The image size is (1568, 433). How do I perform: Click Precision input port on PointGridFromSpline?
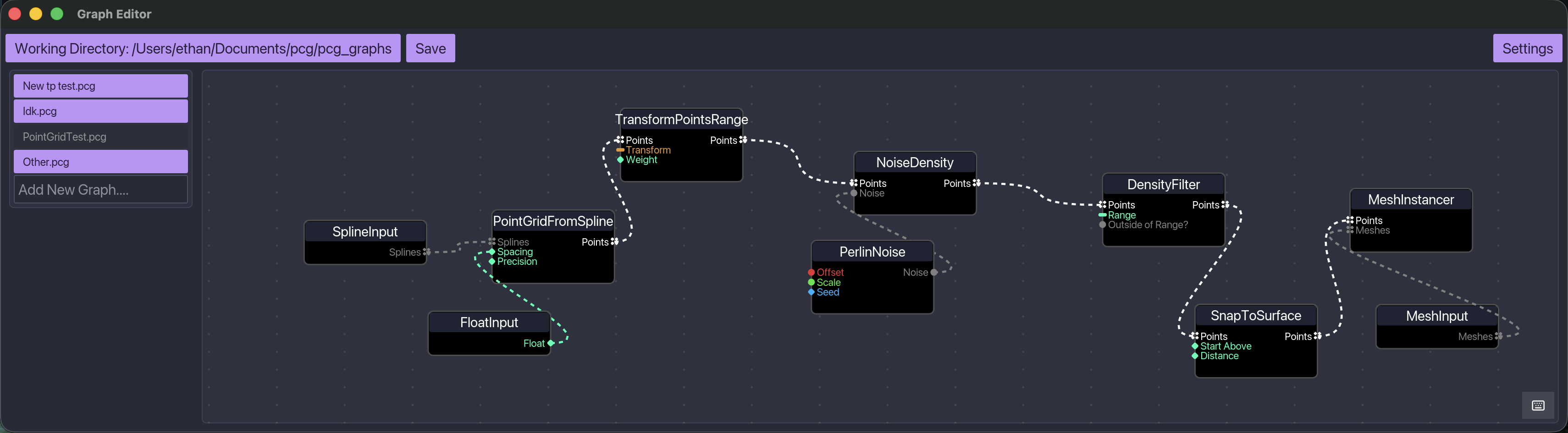point(492,262)
